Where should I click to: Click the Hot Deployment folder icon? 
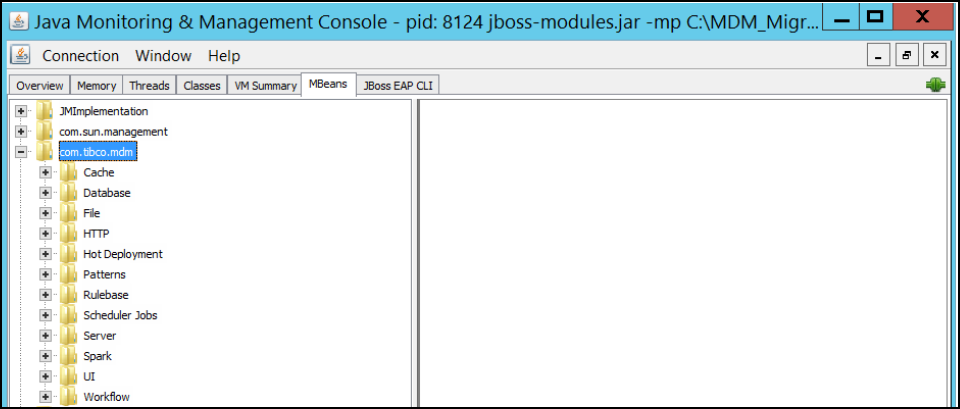click(x=69, y=254)
